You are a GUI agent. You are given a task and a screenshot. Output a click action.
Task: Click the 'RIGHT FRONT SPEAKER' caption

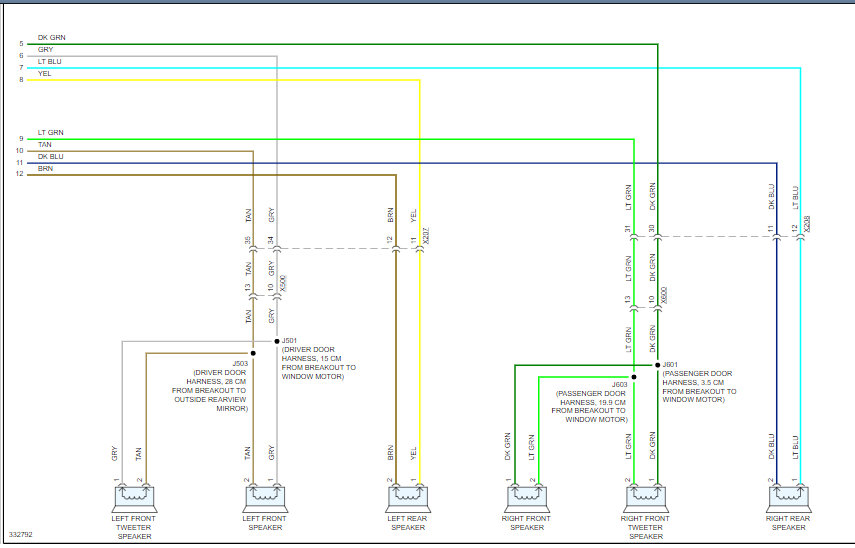point(527,523)
